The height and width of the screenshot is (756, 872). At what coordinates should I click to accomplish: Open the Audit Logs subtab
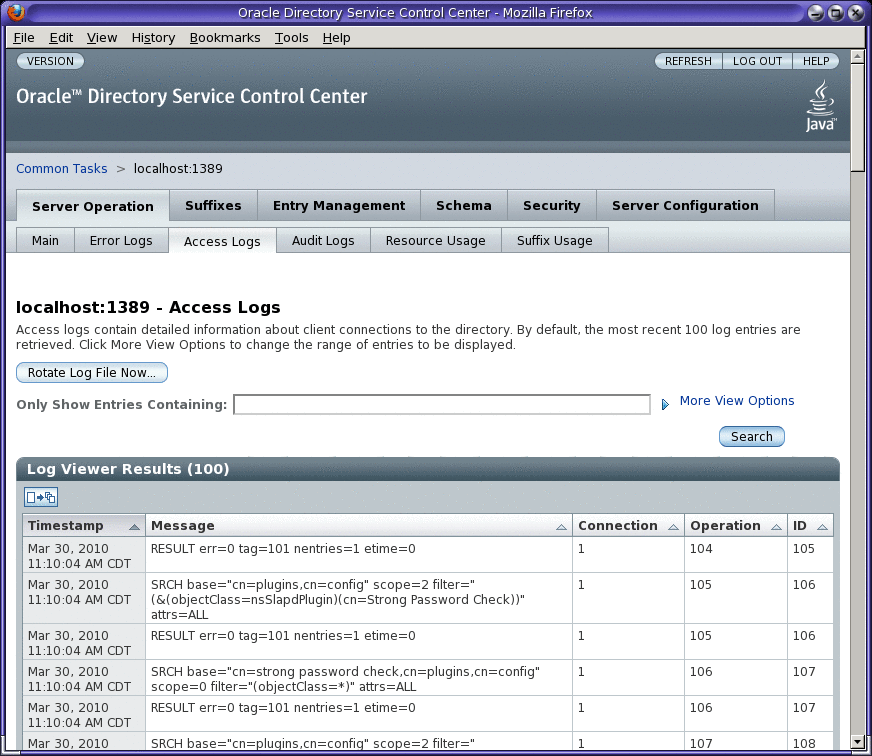coord(323,240)
